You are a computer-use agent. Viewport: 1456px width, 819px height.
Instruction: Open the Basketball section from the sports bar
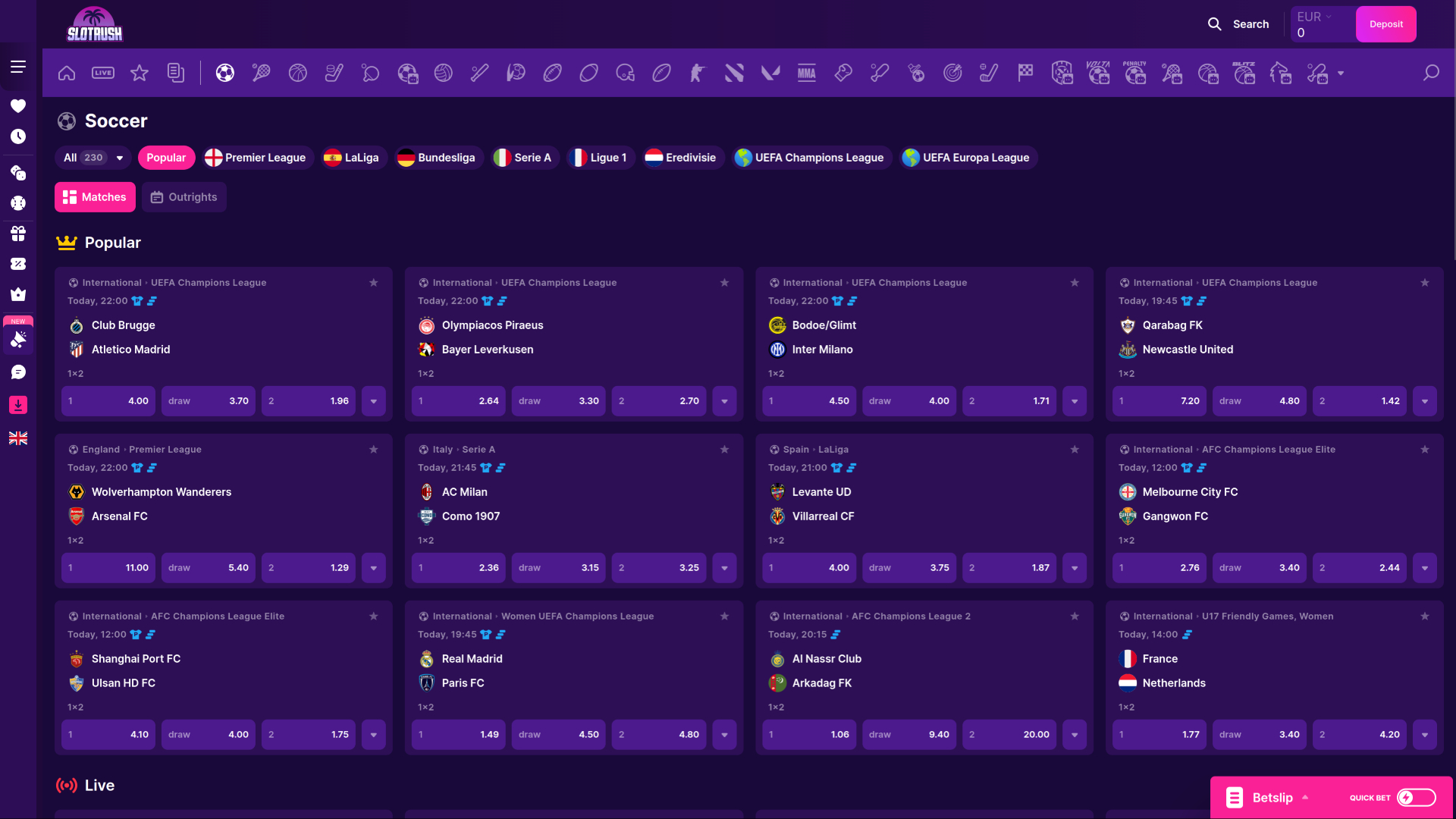298,73
